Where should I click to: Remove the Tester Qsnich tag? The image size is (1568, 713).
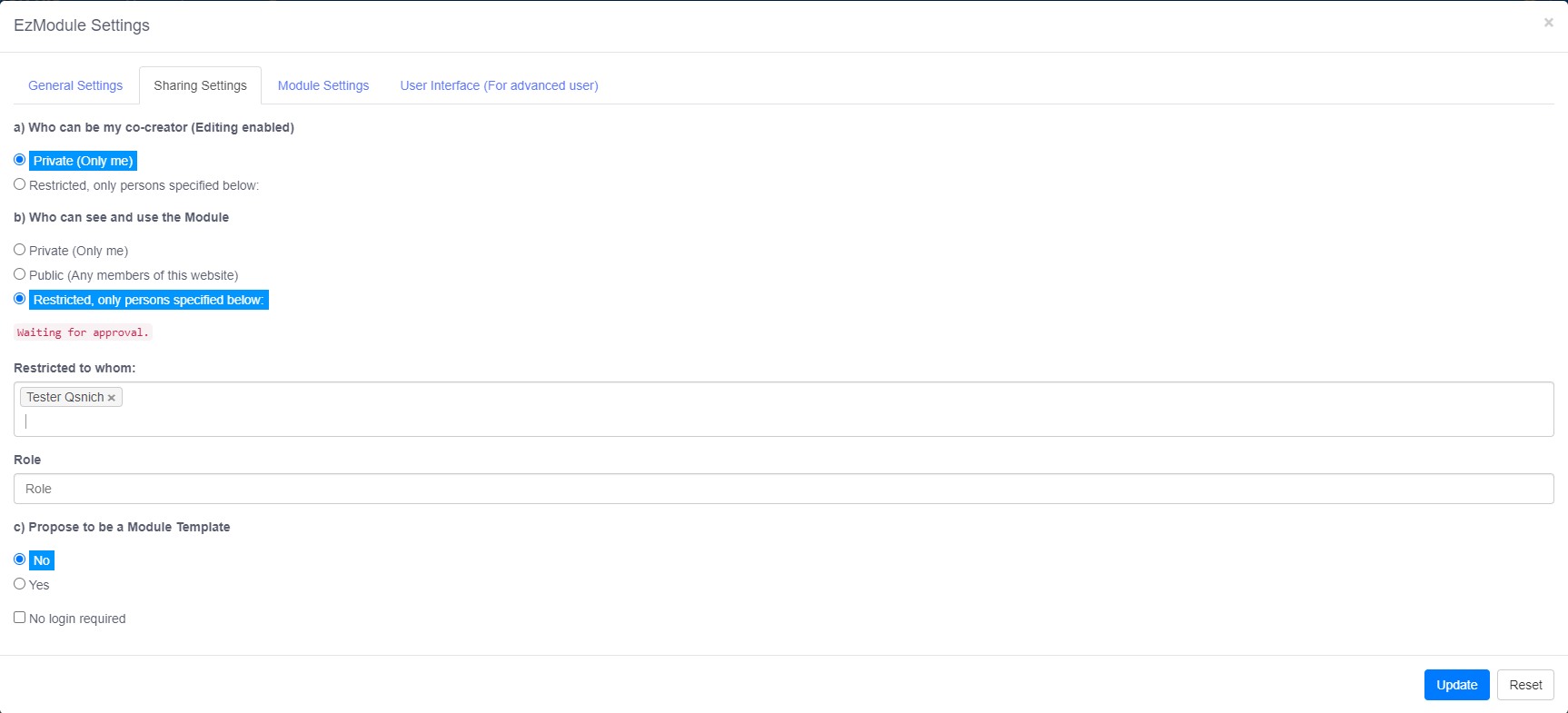pos(112,398)
